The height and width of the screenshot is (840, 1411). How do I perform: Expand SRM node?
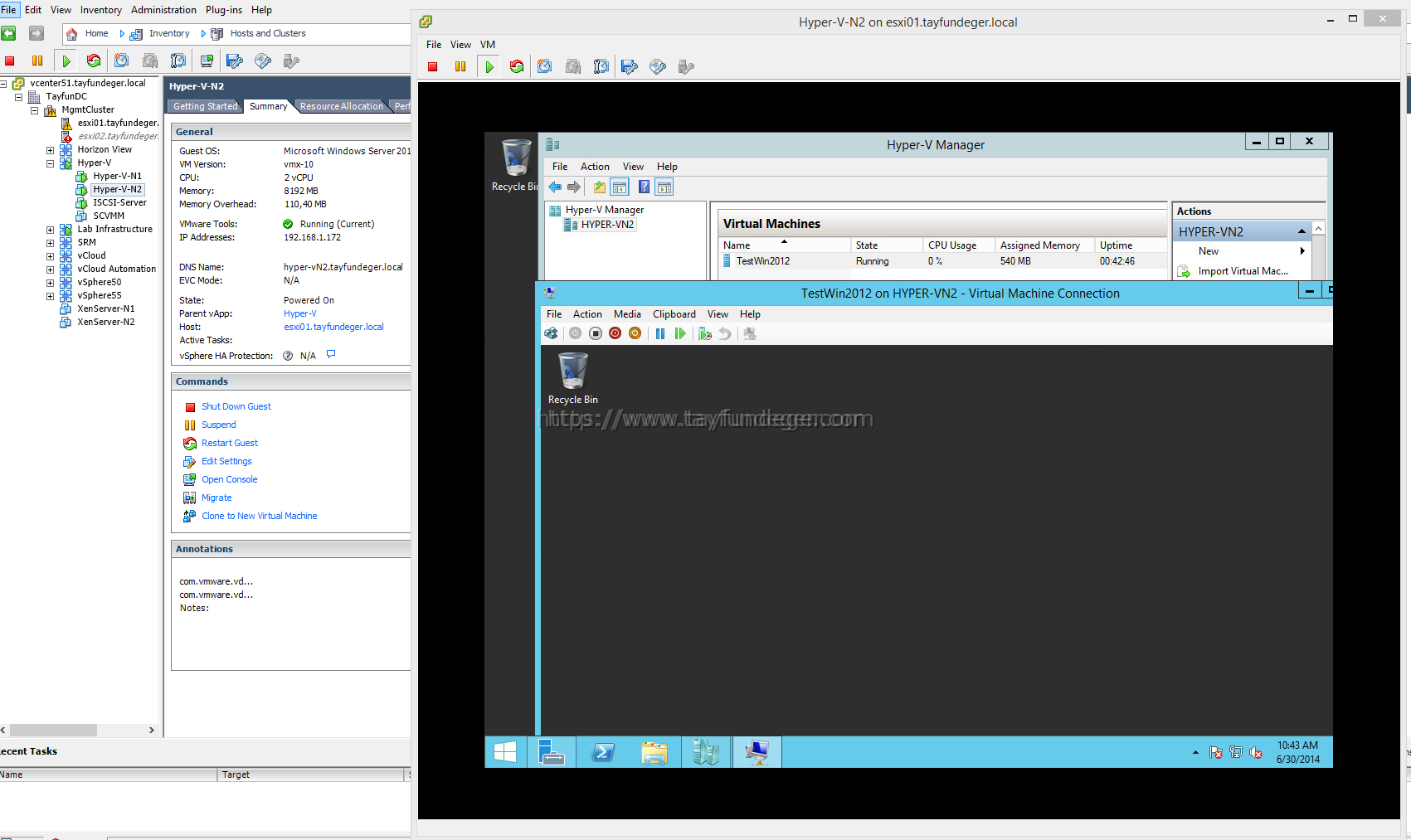click(x=50, y=243)
